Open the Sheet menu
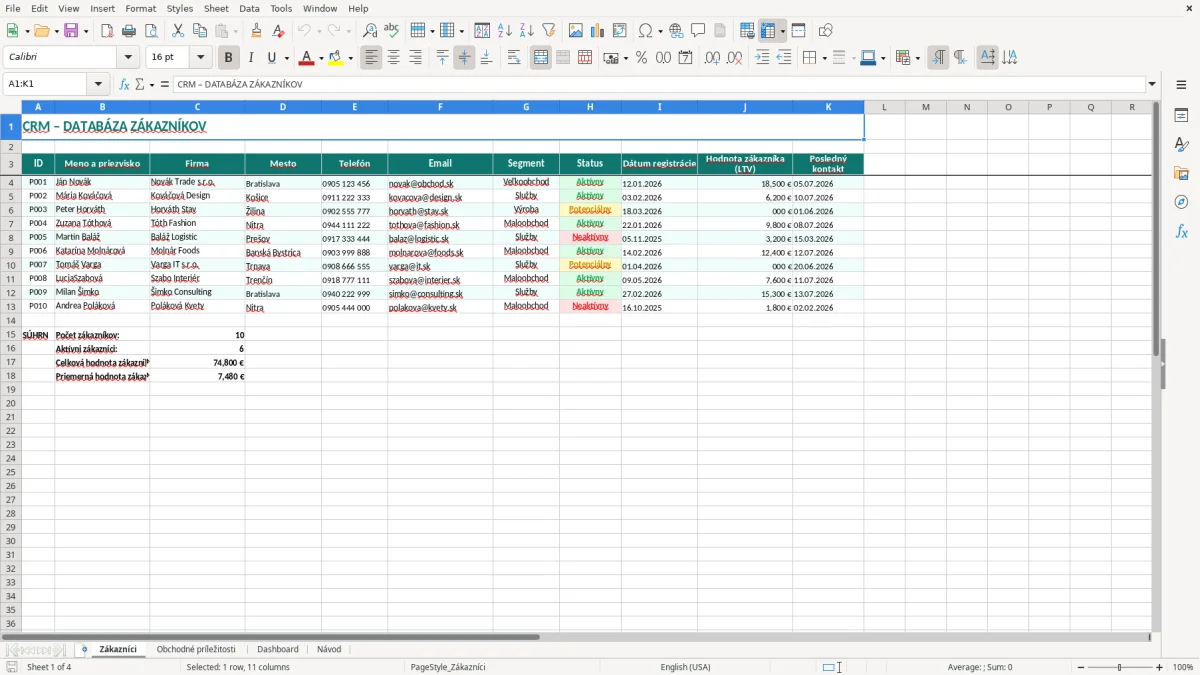This screenshot has height=675, width=1200. (x=216, y=8)
